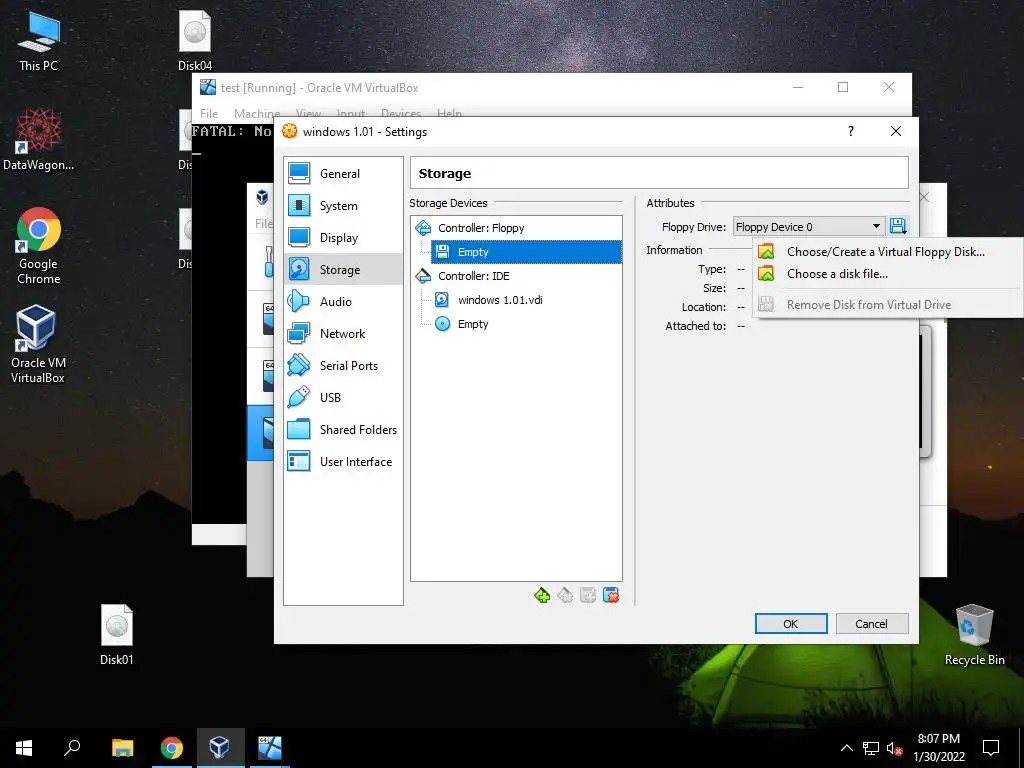Viewport: 1024px width, 768px height.
Task: Open Chrome from the taskbar
Action: coord(172,748)
